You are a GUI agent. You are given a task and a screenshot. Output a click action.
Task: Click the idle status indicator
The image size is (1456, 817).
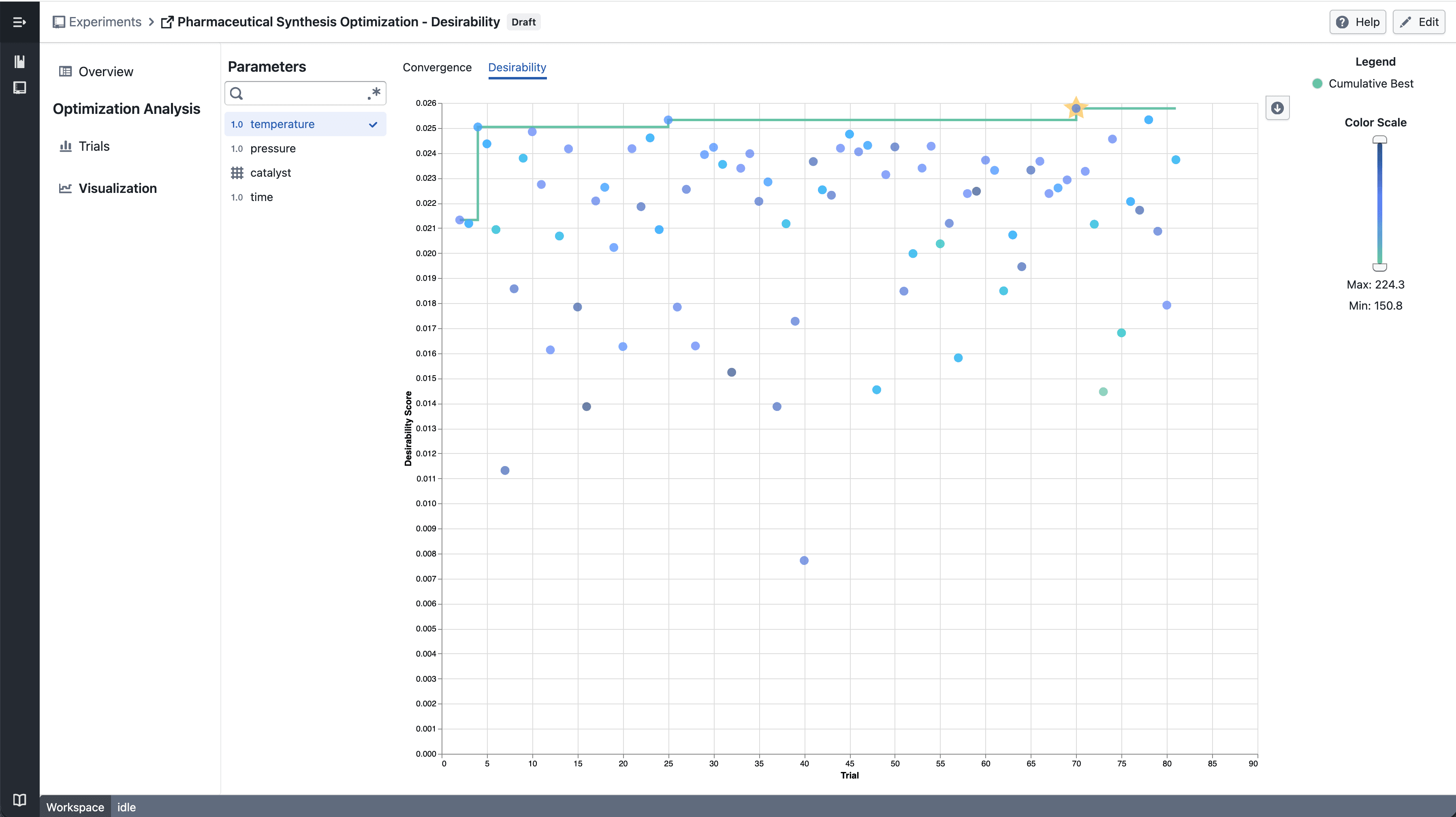(127, 807)
